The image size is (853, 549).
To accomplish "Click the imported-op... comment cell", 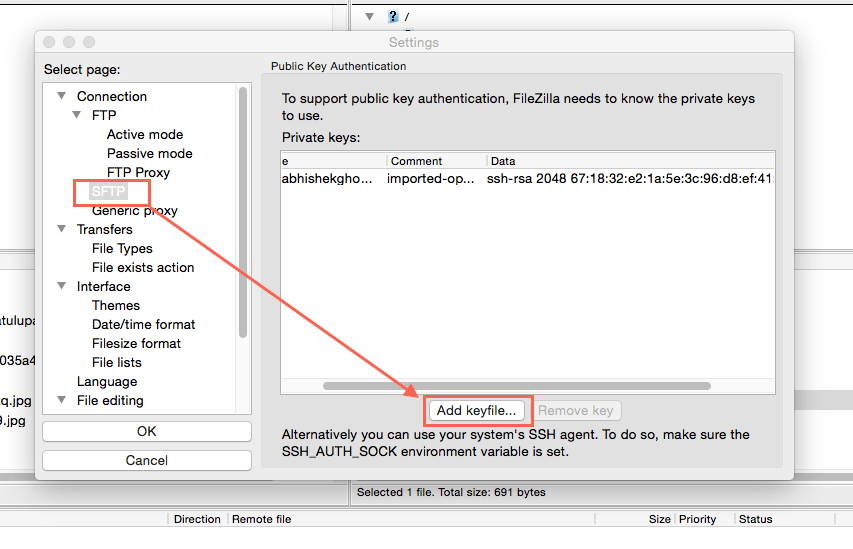I will click(x=430, y=178).
